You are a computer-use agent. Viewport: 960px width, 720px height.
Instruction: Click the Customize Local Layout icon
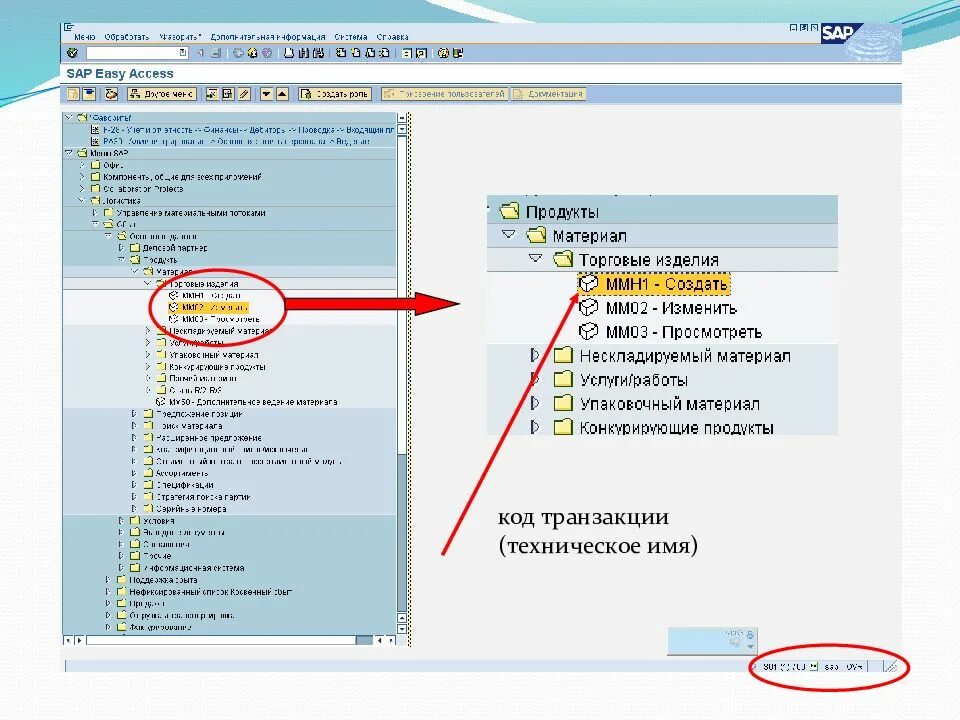point(457,53)
